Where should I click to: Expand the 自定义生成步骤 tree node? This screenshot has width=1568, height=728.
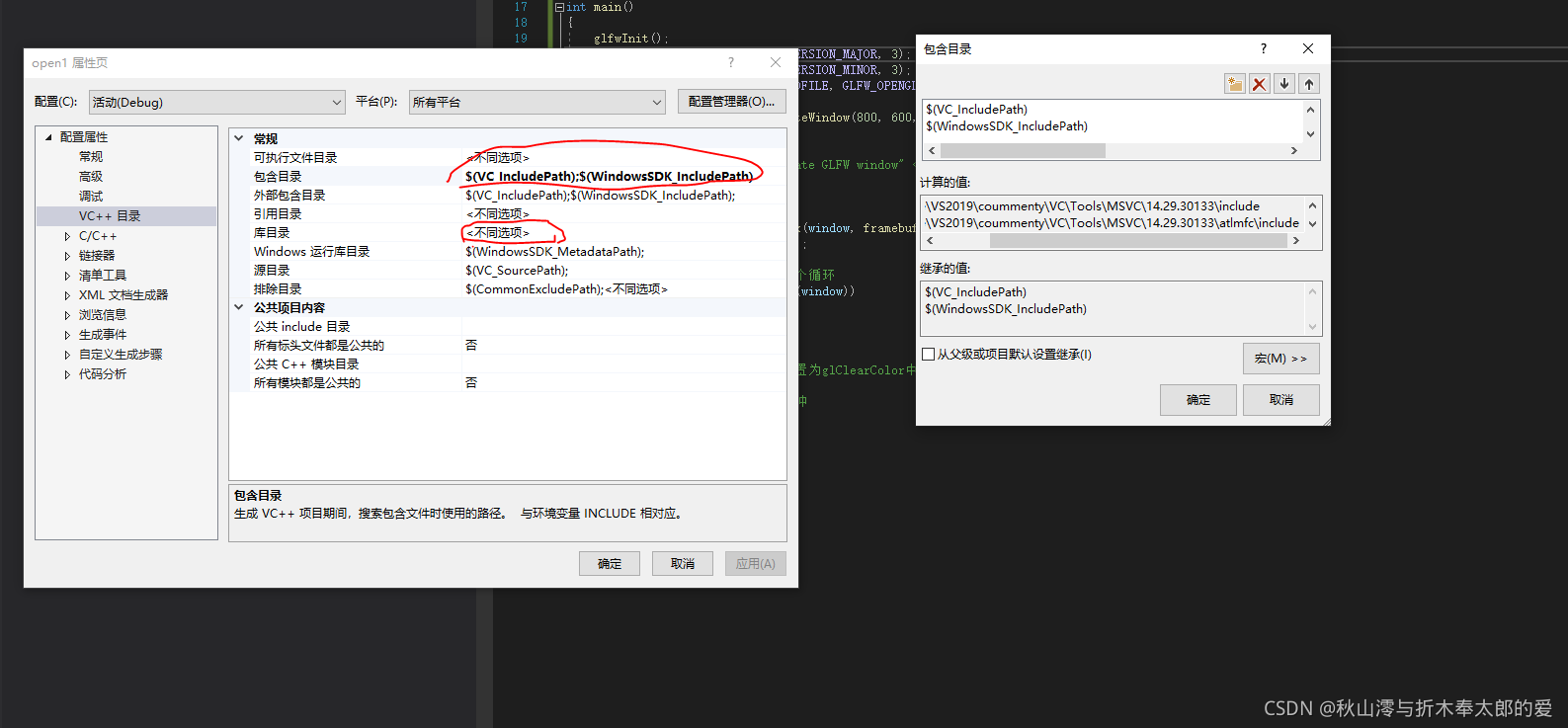pos(67,355)
